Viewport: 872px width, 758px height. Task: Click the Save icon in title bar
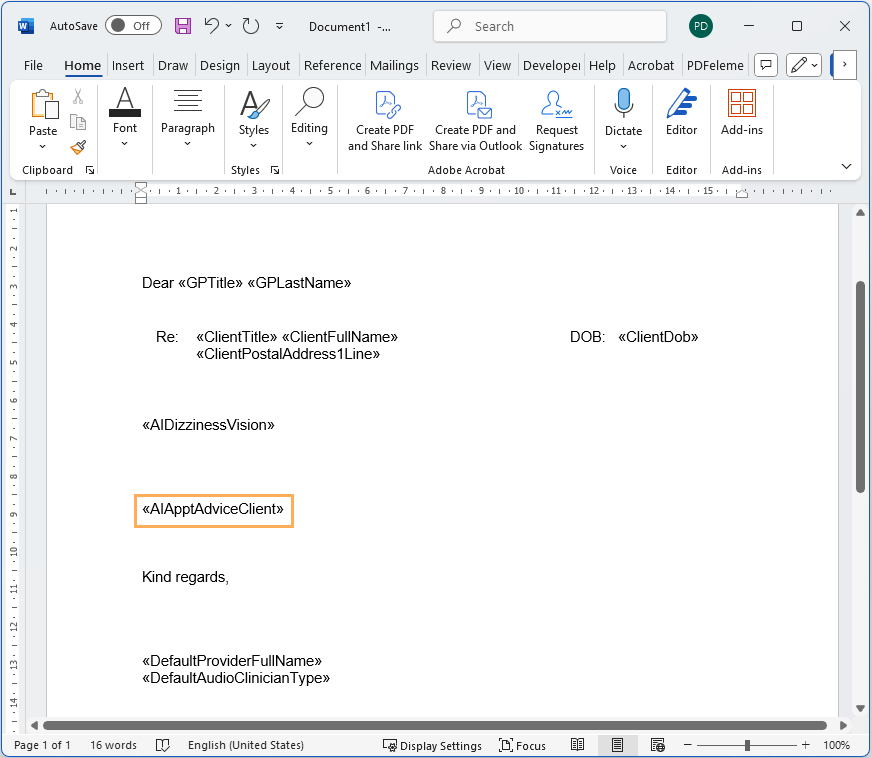coord(182,26)
